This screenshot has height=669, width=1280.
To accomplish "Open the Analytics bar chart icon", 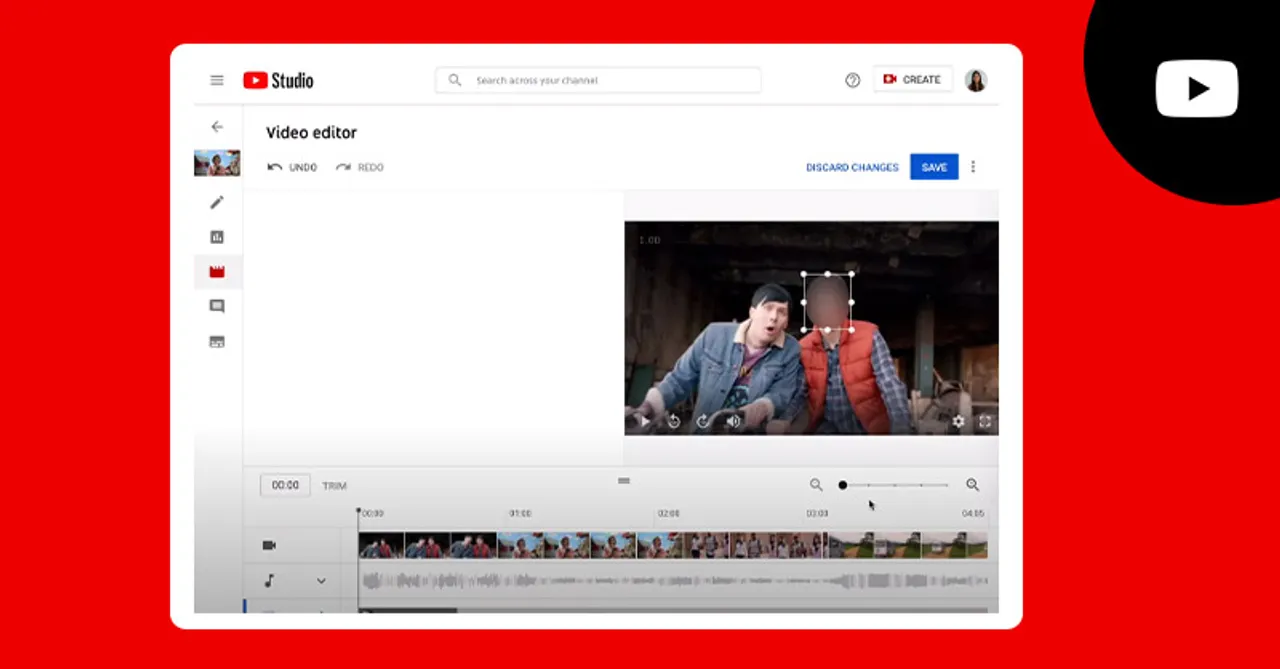I will tap(217, 237).
